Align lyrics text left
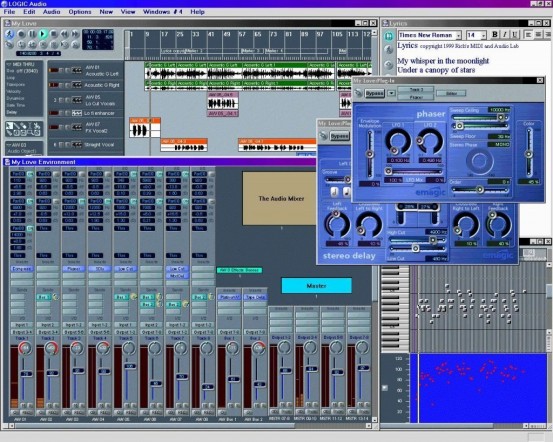Screen dimensions: 553x442 528,35
